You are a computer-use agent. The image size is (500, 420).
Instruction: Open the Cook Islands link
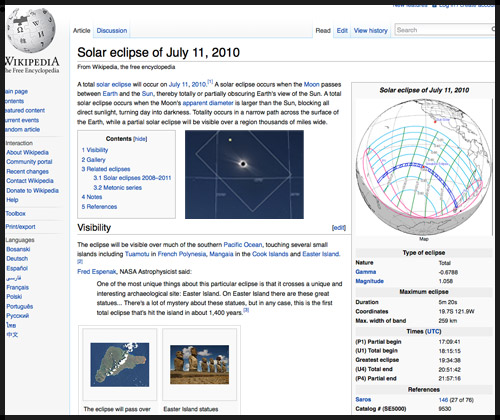(x=270, y=254)
